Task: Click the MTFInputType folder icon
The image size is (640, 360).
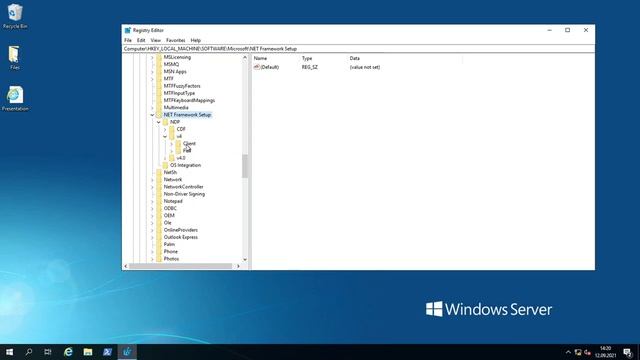Action: 159,93
